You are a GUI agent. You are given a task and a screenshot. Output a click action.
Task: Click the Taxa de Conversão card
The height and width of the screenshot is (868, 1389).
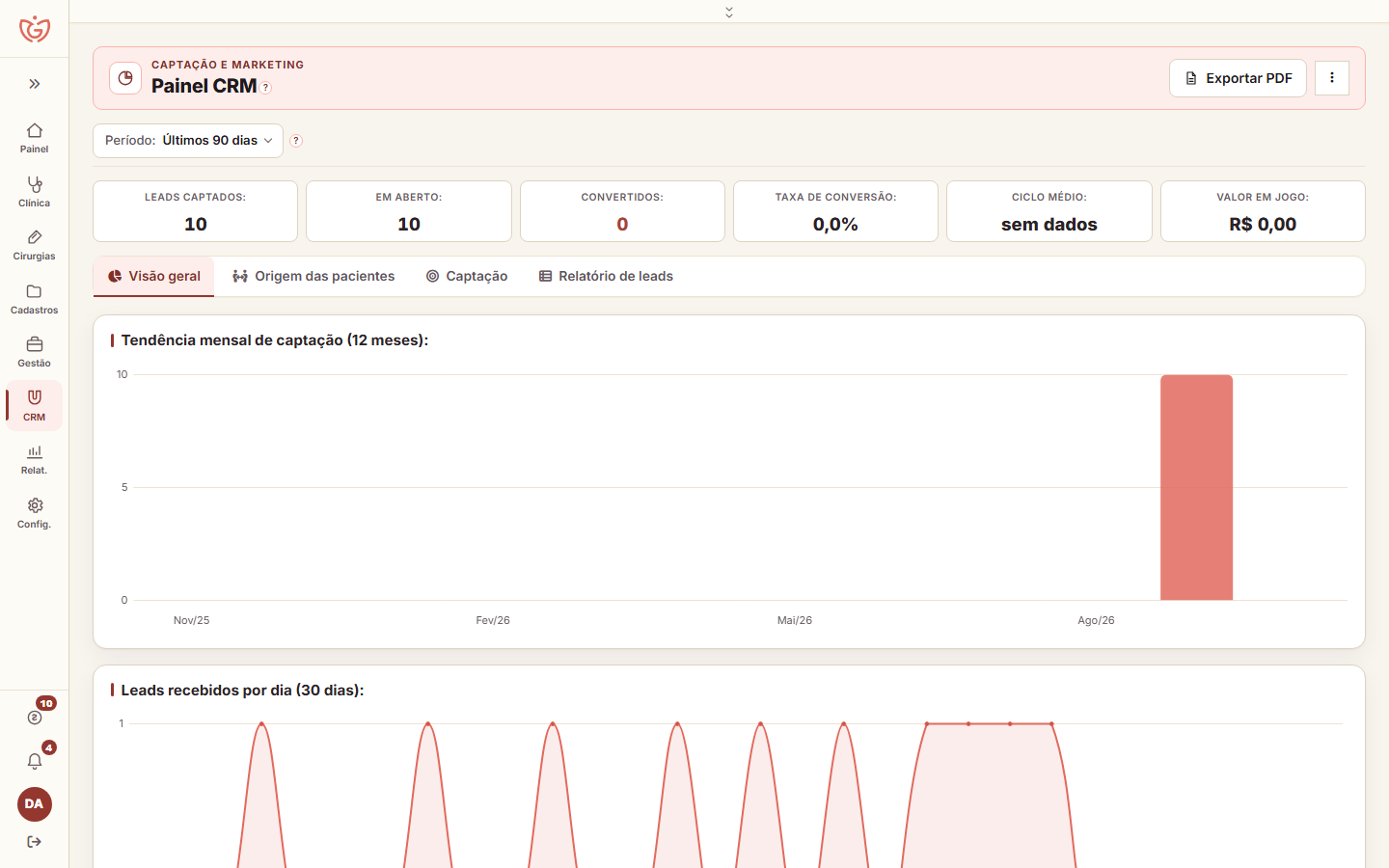[x=835, y=211]
